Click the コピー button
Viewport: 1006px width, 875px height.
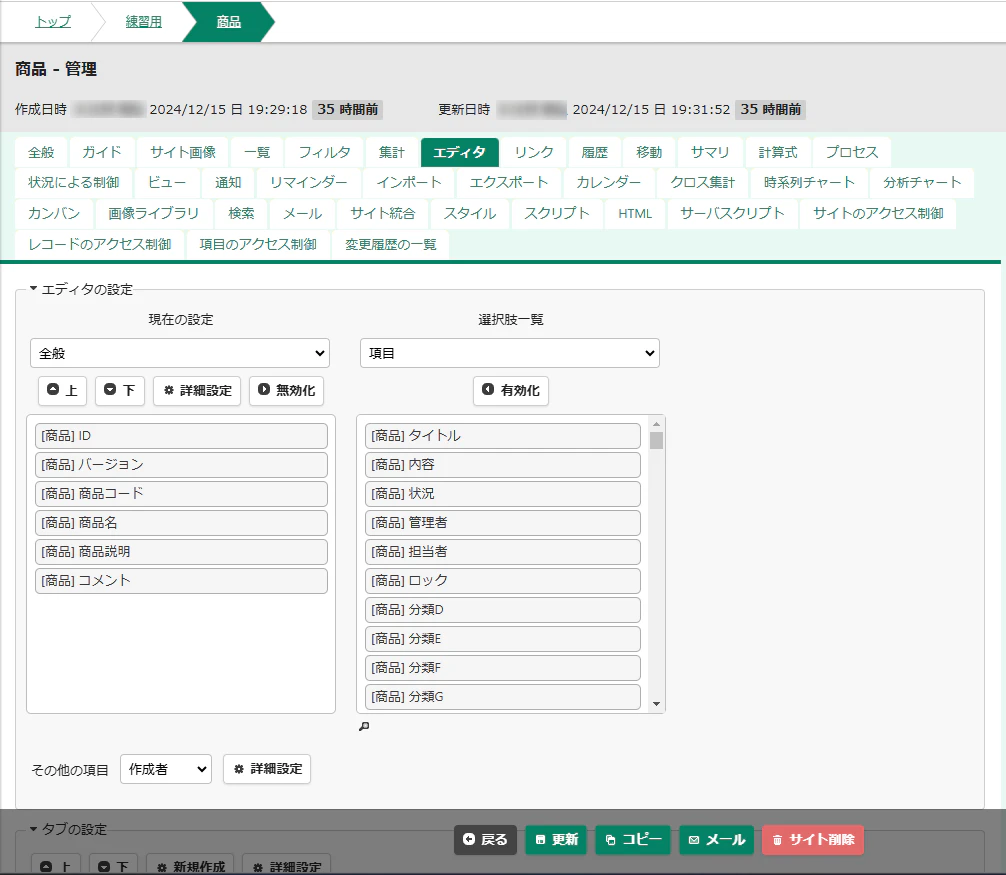point(633,840)
